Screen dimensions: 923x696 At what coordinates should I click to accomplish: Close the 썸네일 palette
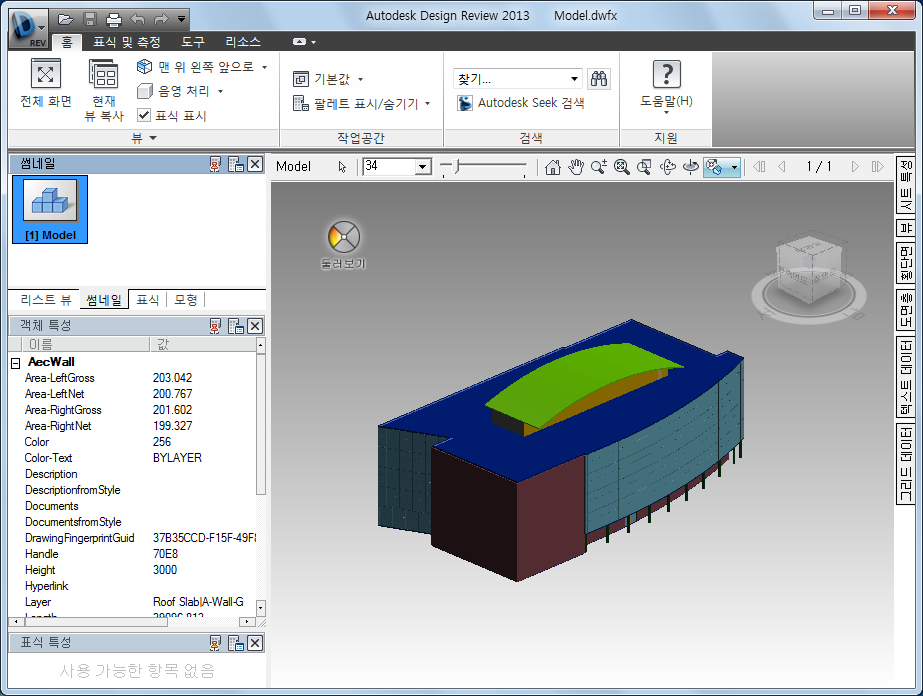click(x=255, y=164)
